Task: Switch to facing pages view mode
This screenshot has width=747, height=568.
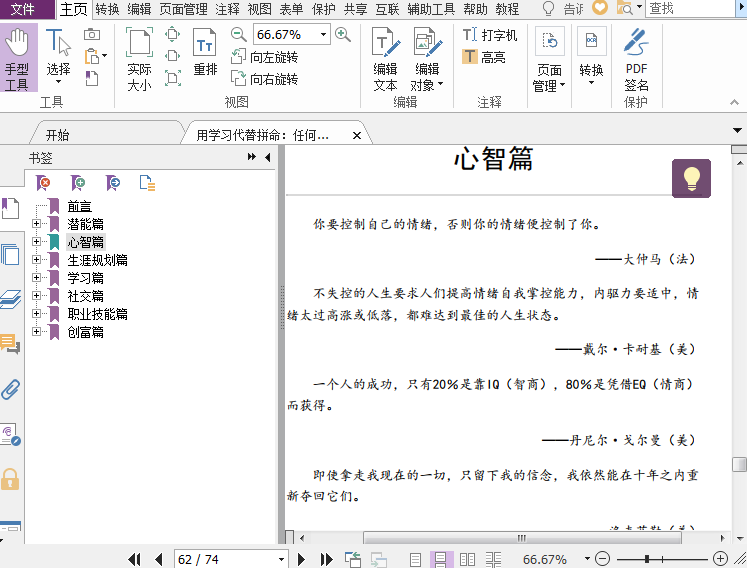Action: [x=467, y=559]
